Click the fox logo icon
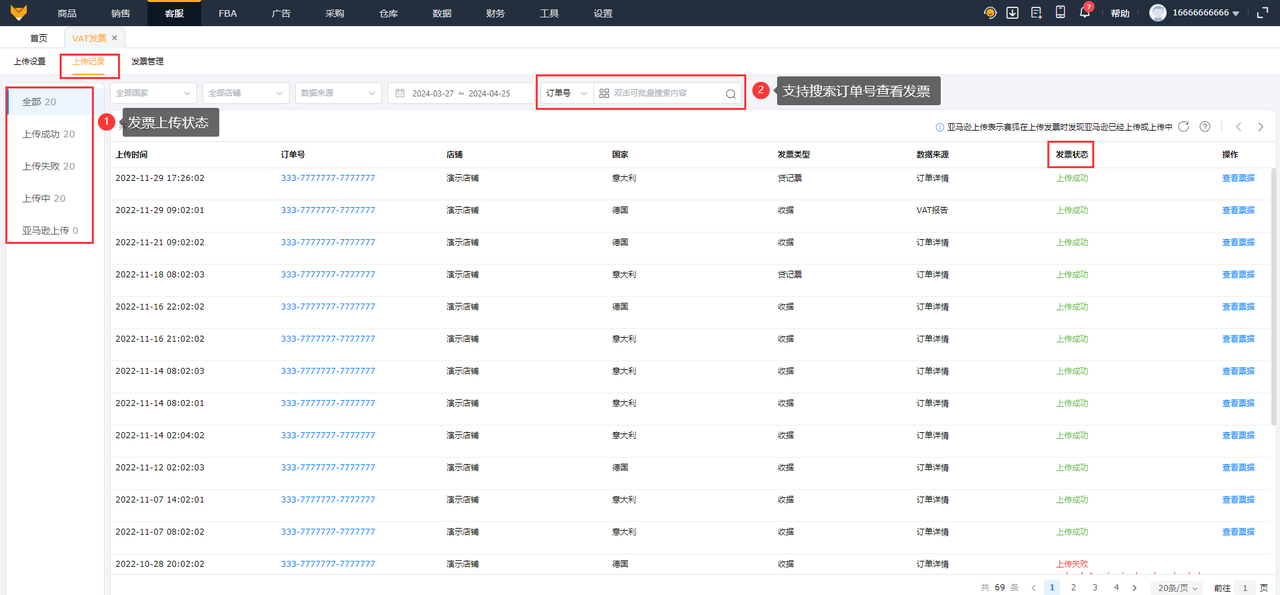Viewport: 1280px width, 595px height. click(19, 13)
